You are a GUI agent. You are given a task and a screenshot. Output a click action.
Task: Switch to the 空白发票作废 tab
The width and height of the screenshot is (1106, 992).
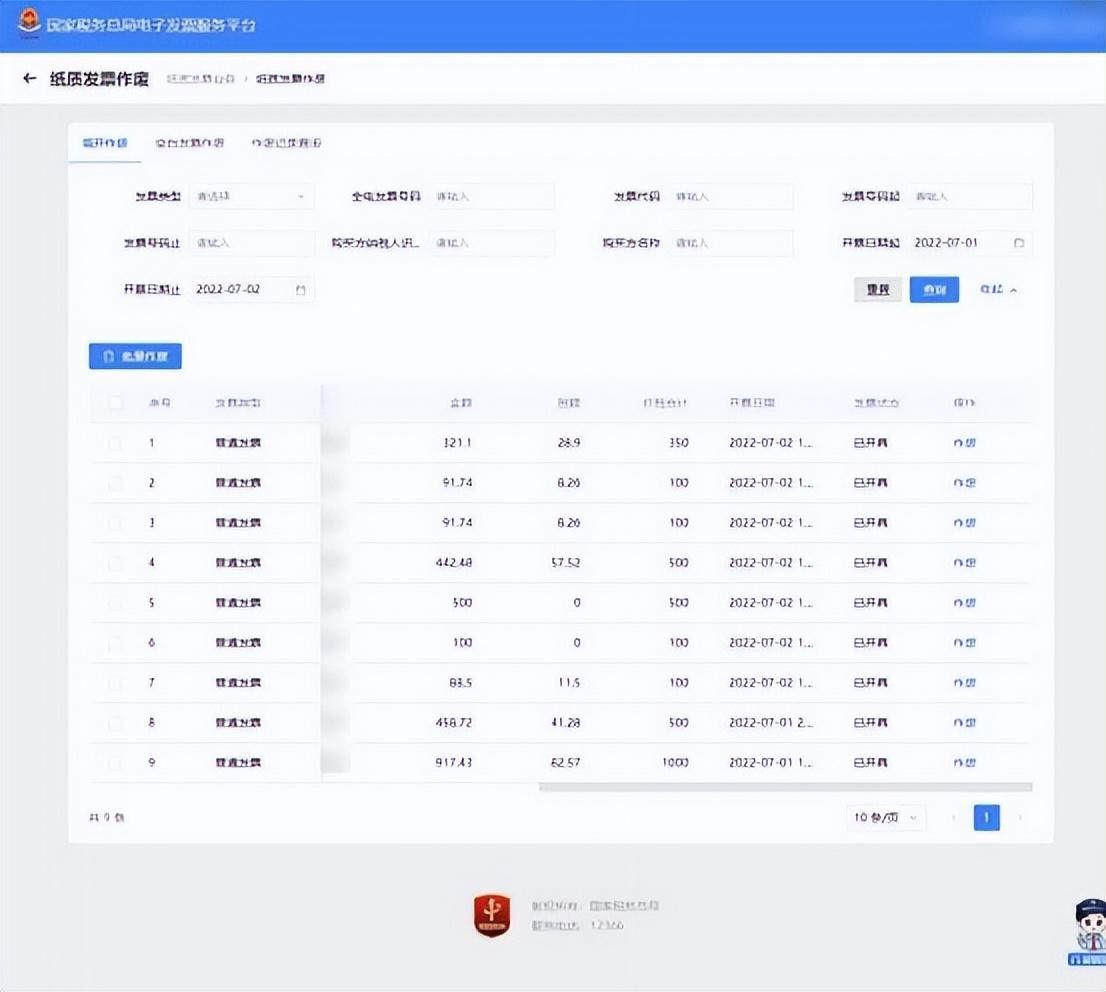click(190, 143)
